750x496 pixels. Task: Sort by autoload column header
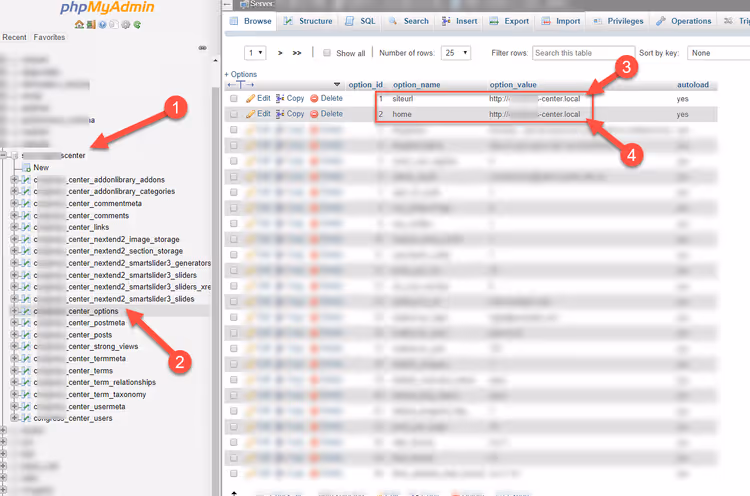pyautogui.click(x=693, y=85)
